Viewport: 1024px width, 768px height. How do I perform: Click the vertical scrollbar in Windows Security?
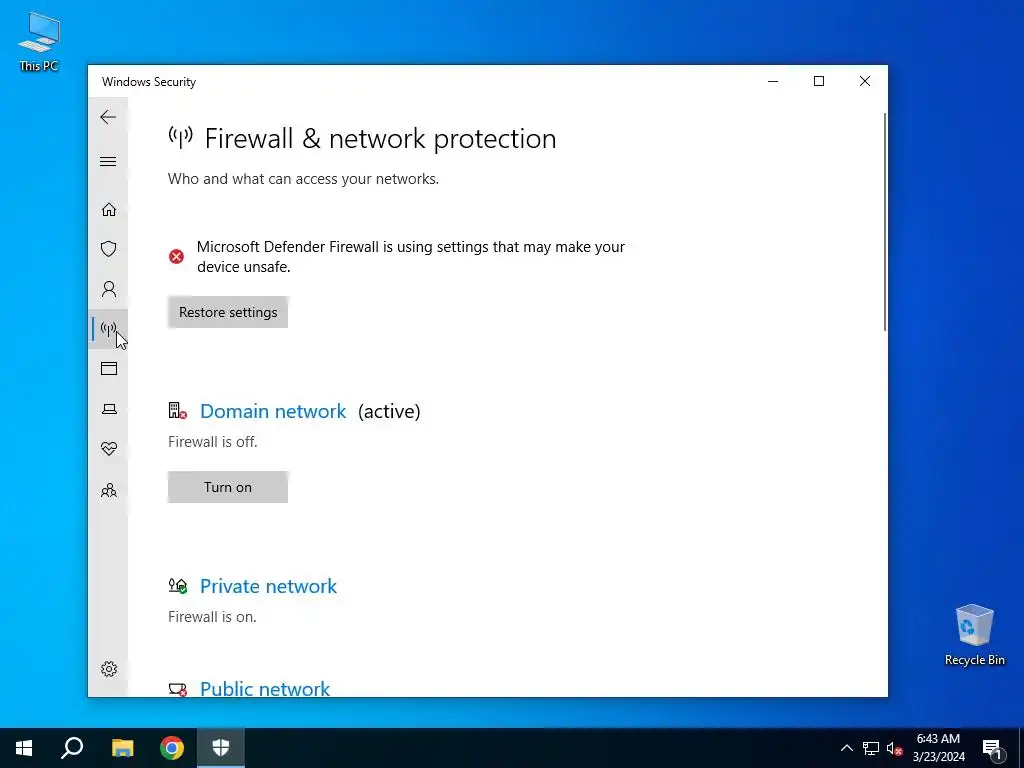[884, 222]
